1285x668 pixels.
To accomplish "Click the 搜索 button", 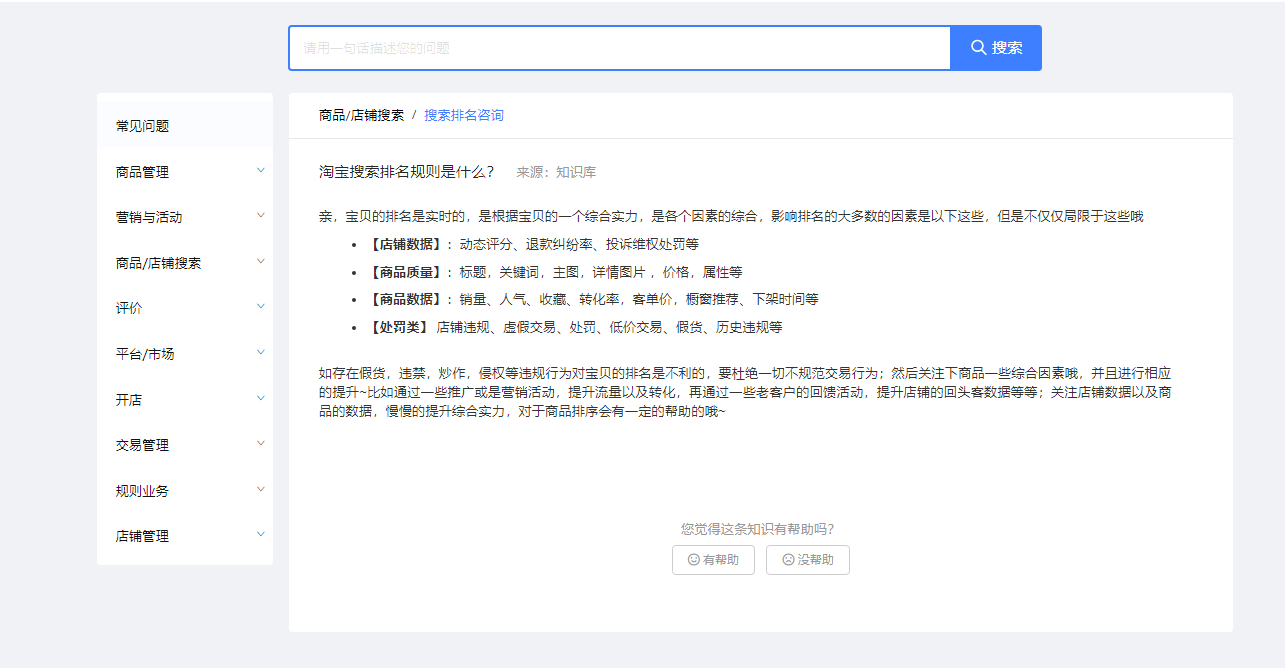I will [996, 48].
